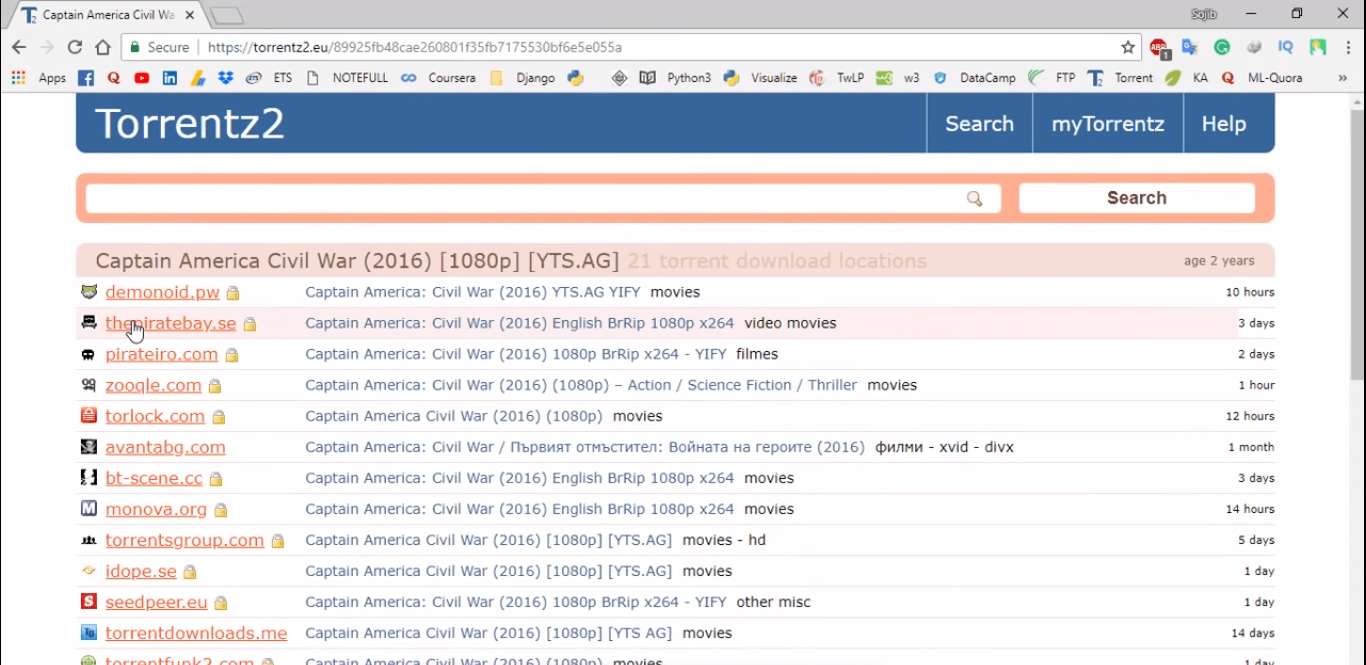Click the seedpeer.eu favicon
Screen dimensions: 1366x665
click(x=89, y=601)
